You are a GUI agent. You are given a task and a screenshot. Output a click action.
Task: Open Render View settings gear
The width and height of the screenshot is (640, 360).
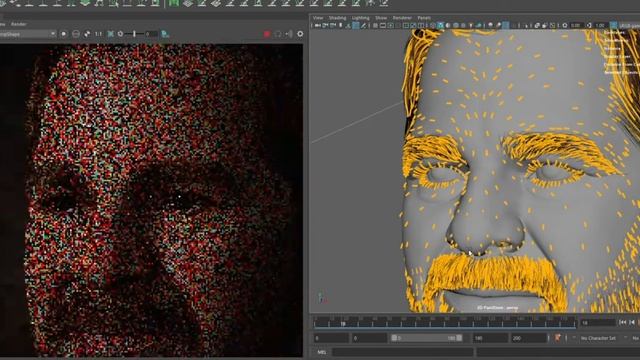[300, 34]
